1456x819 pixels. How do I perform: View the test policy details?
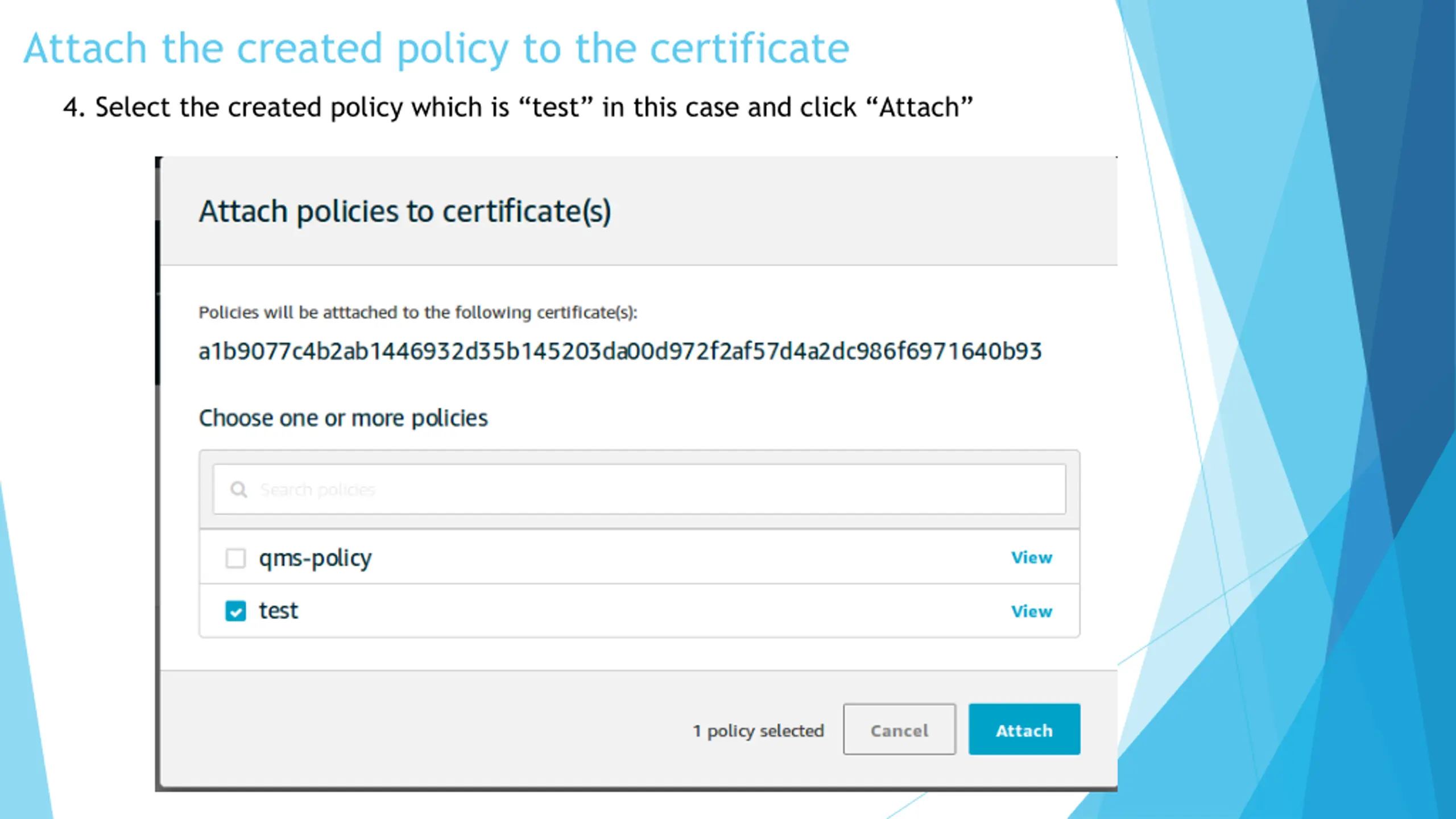point(1032,611)
